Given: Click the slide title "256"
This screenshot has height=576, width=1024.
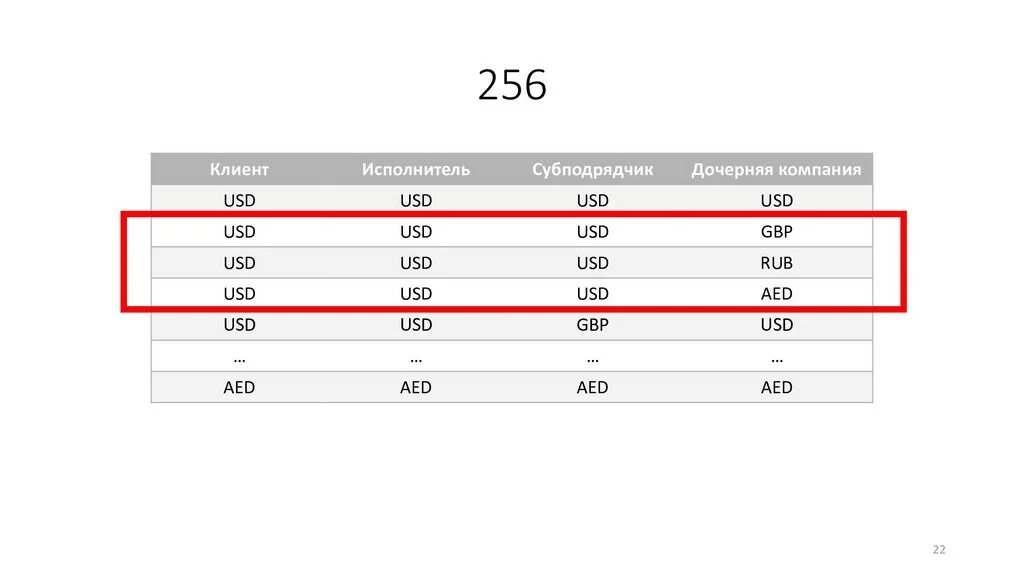Looking at the screenshot, I should pos(512,86).
